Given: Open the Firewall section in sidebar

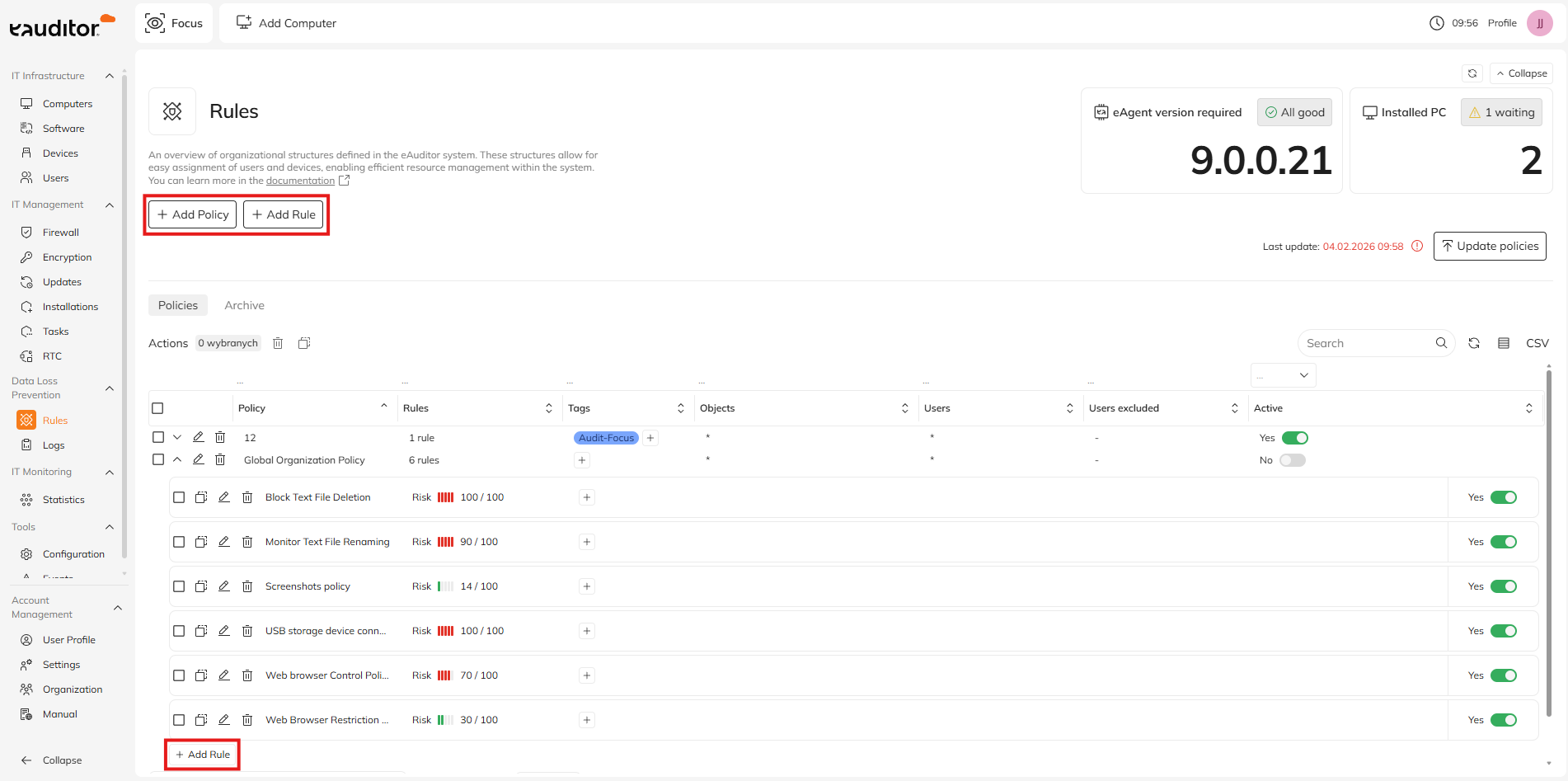Looking at the screenshot, I should (x=60, y=233).
